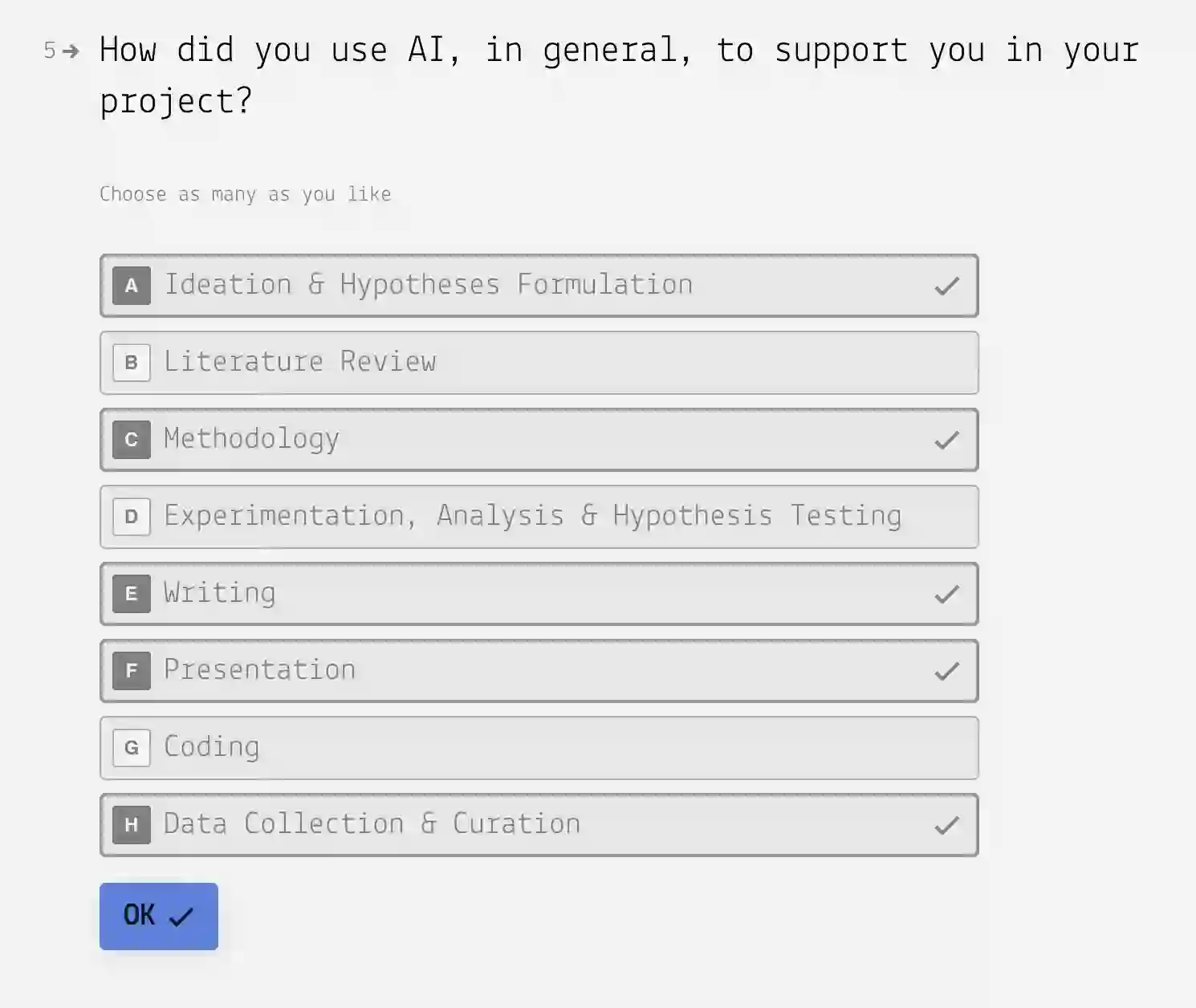
Task: Click the checkmark on Data Collection option
Action: tap(947, 826)
